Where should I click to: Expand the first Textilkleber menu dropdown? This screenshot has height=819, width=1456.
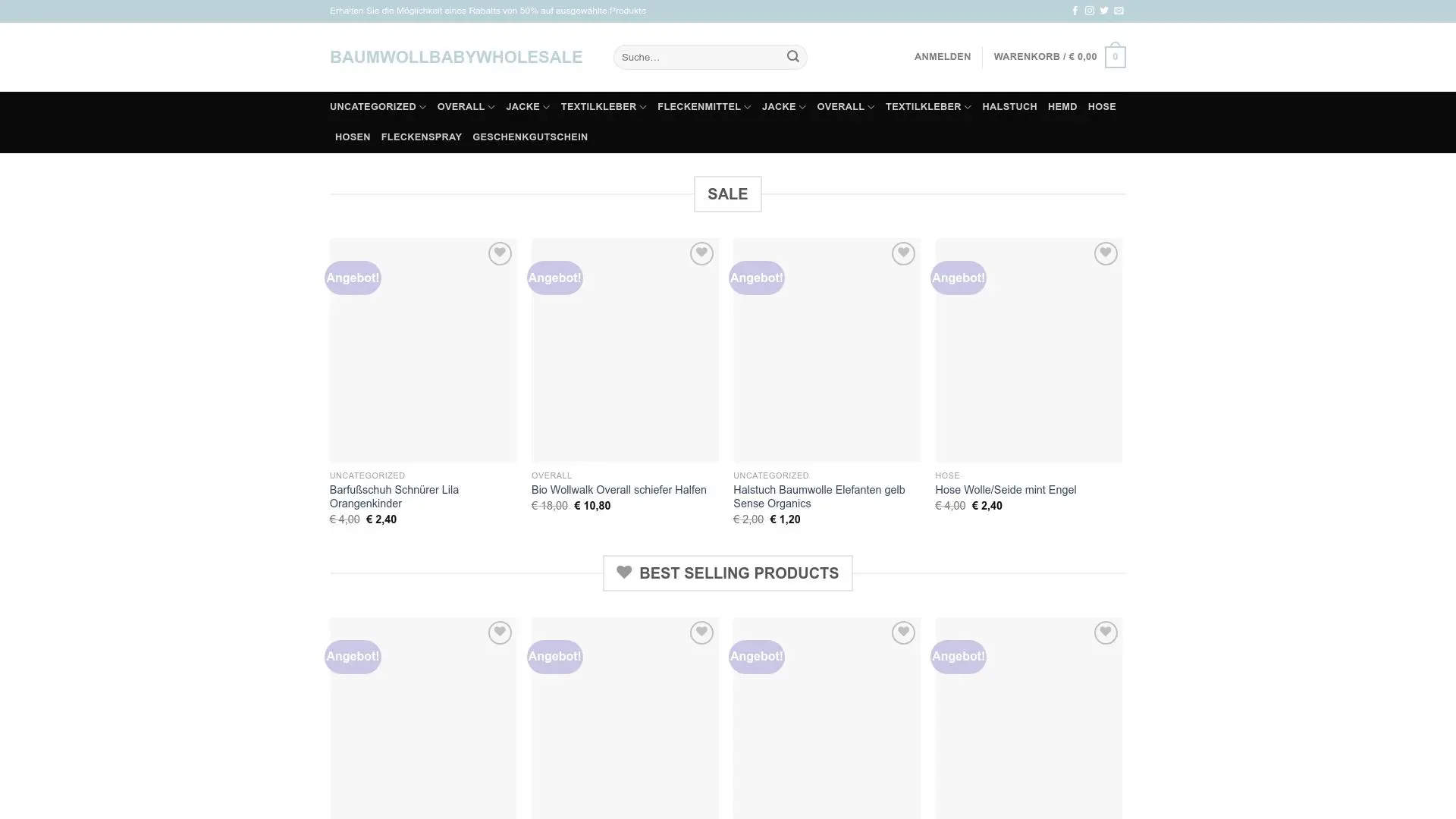[x=603, y=107]
